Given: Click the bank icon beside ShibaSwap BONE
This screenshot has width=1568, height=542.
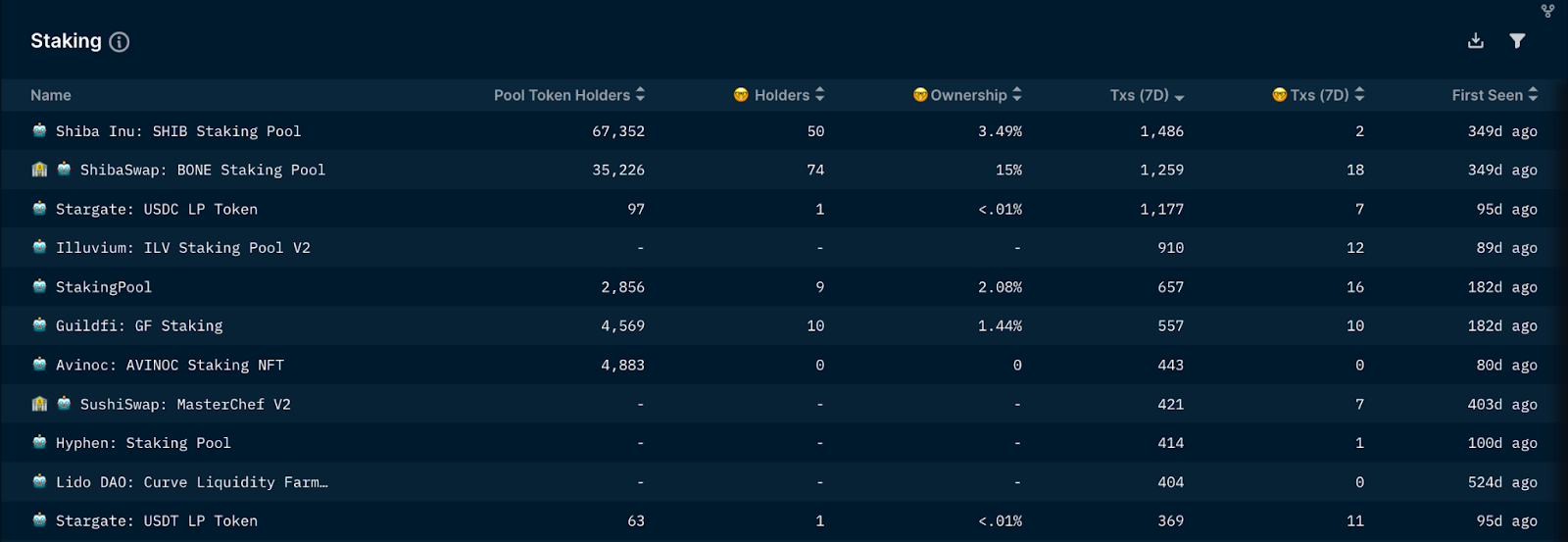Looking at the screenshot, I should pyautogui.click(x=39, y=170).
